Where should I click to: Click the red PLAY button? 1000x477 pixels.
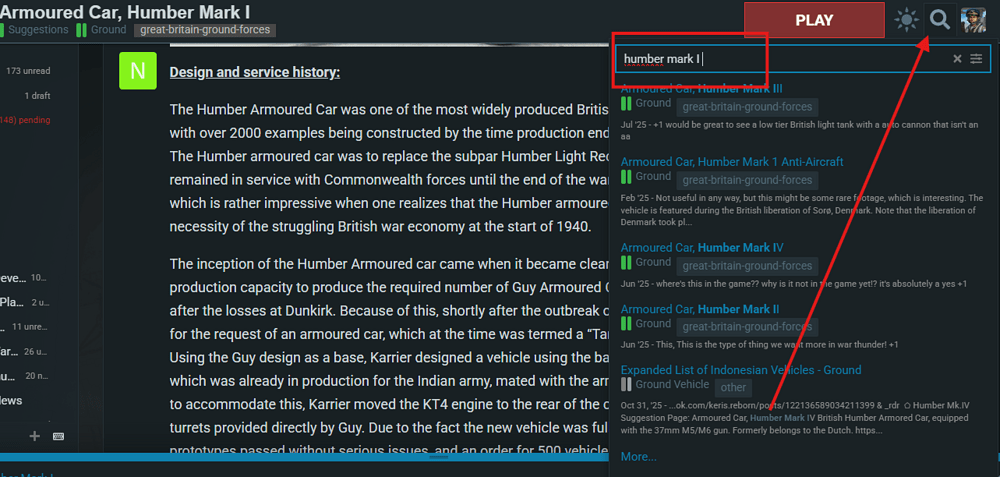point(814,20)
